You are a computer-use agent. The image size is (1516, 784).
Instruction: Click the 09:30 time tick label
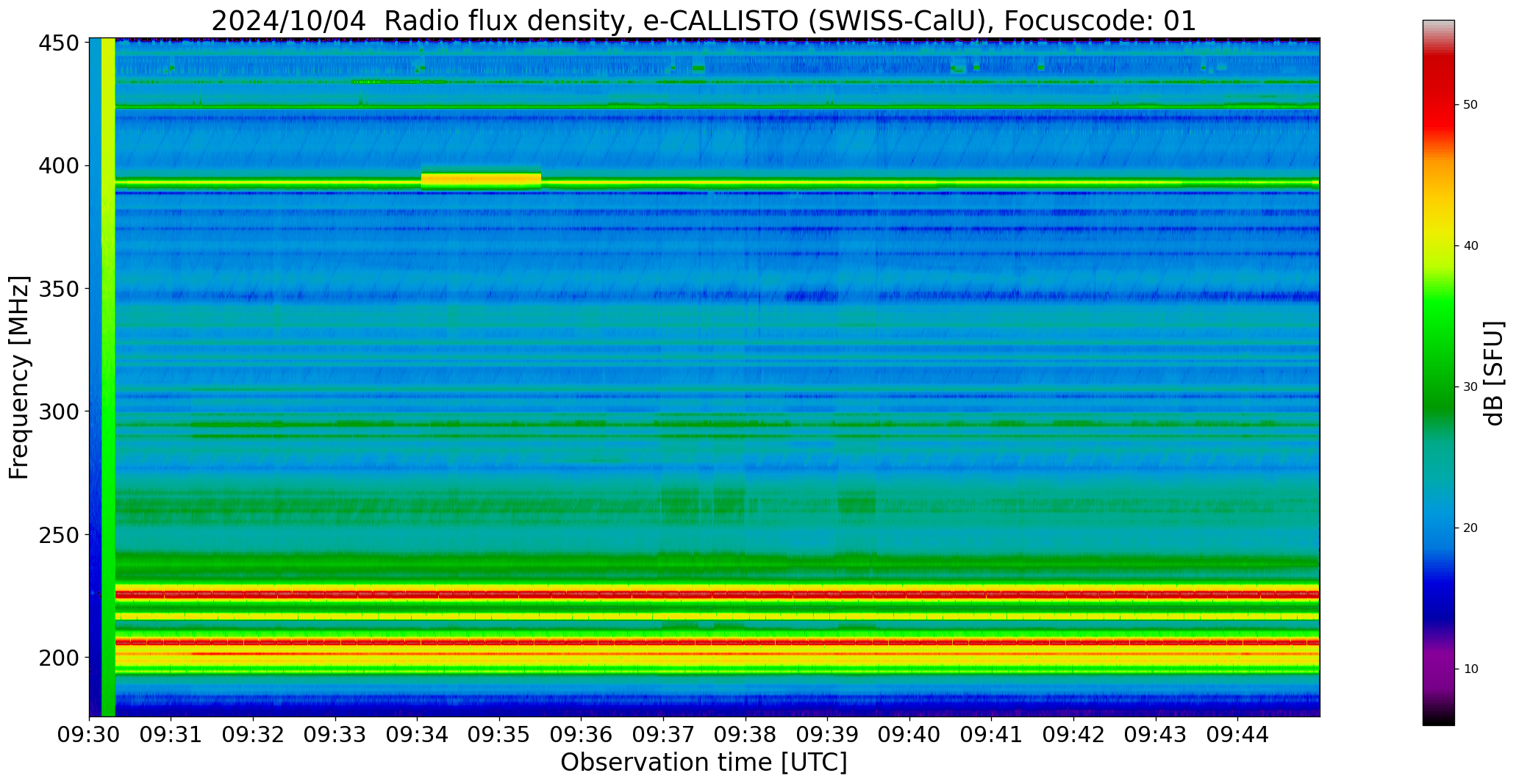coord(89,736)
